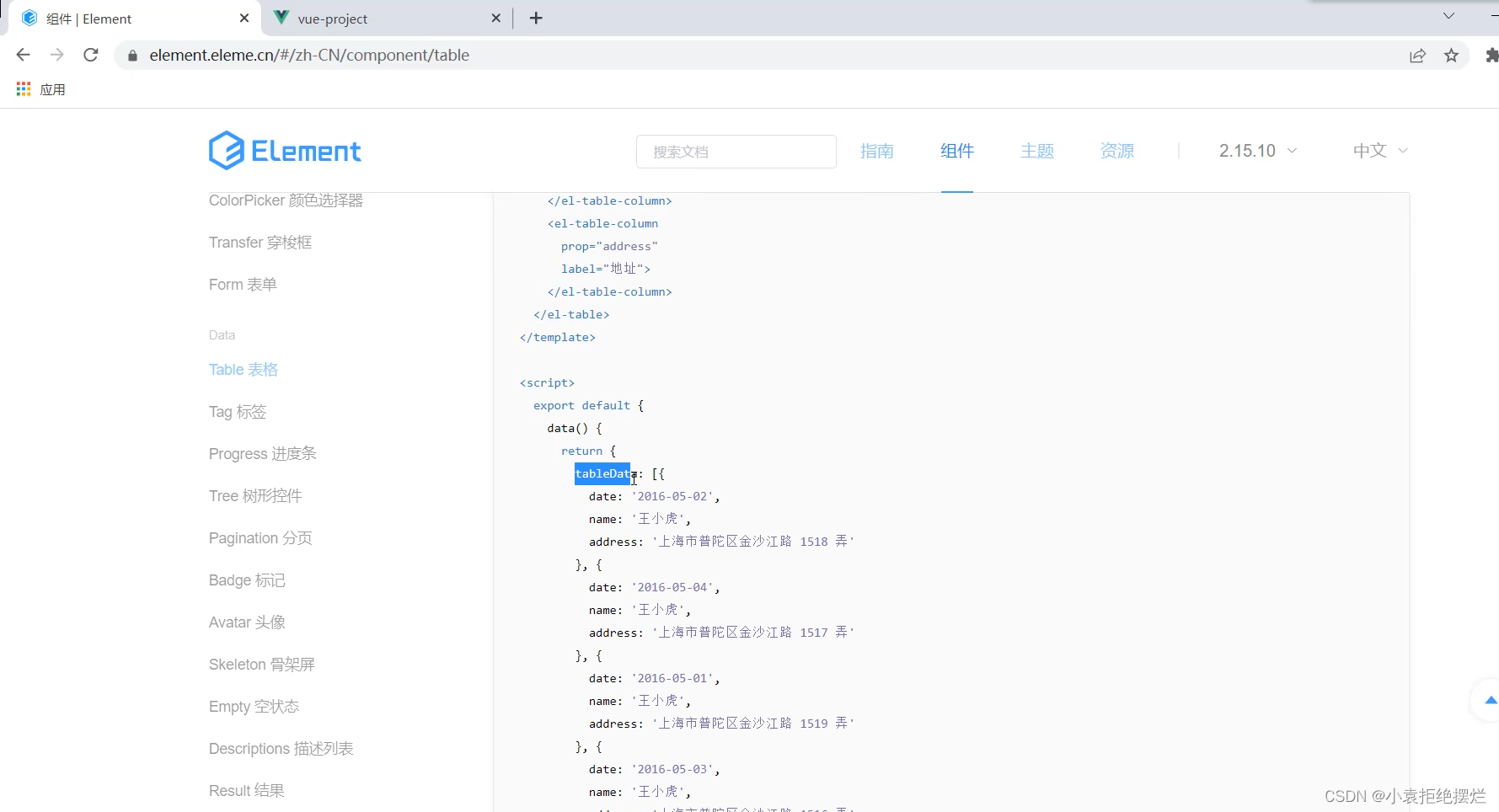Open Result 结果 in sidebar
Image resolution: width=1499 pixels, height=812 pixels.
coord(247,791)
